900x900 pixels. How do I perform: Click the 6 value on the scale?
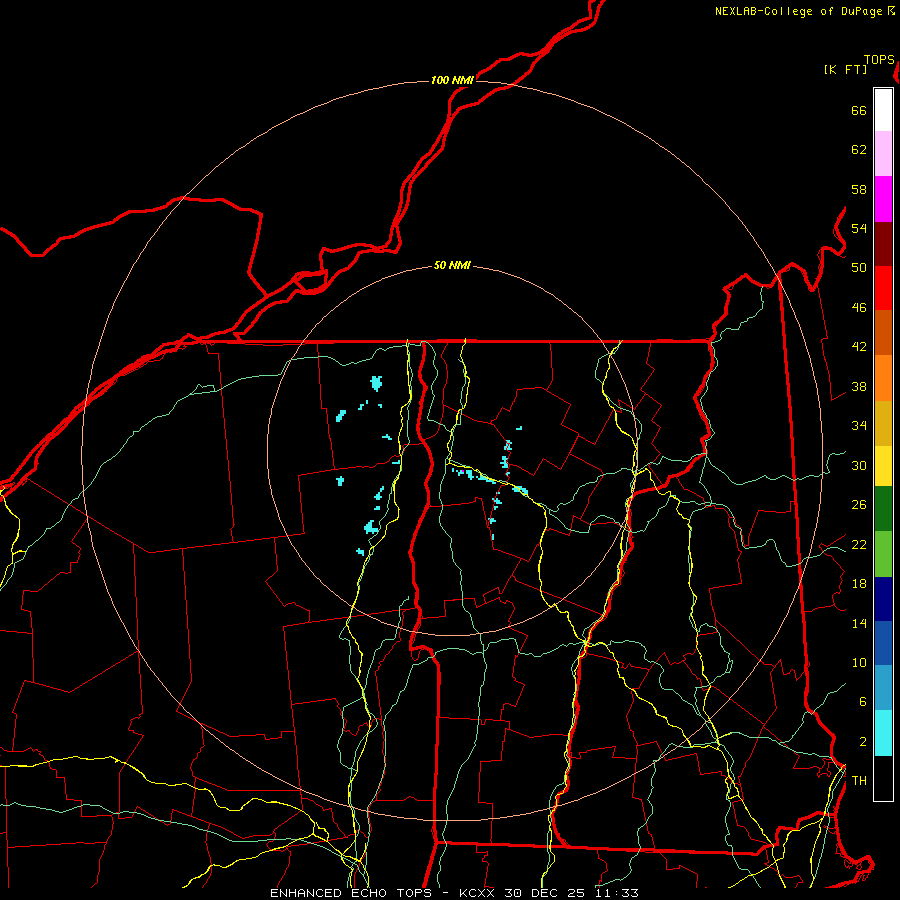(x=863, y=702)
